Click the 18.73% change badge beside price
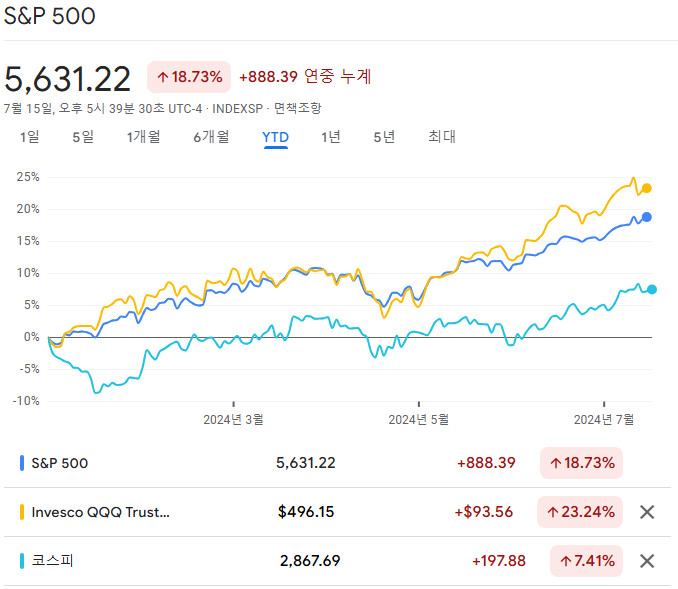The image size is (678, 589). pyautogui.click(x=189, y=77)
